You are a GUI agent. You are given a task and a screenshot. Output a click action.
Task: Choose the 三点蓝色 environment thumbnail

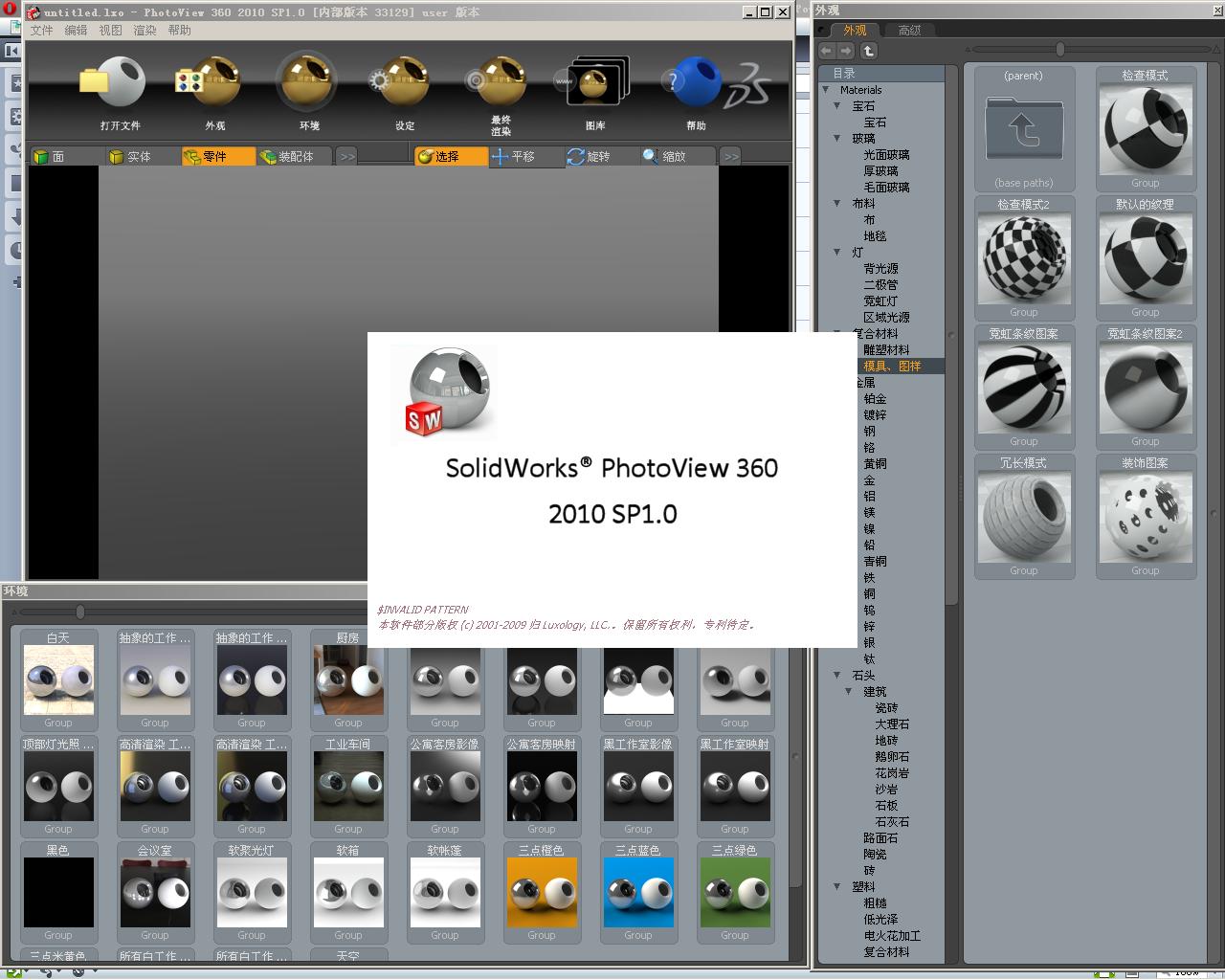tap(638, 892)
